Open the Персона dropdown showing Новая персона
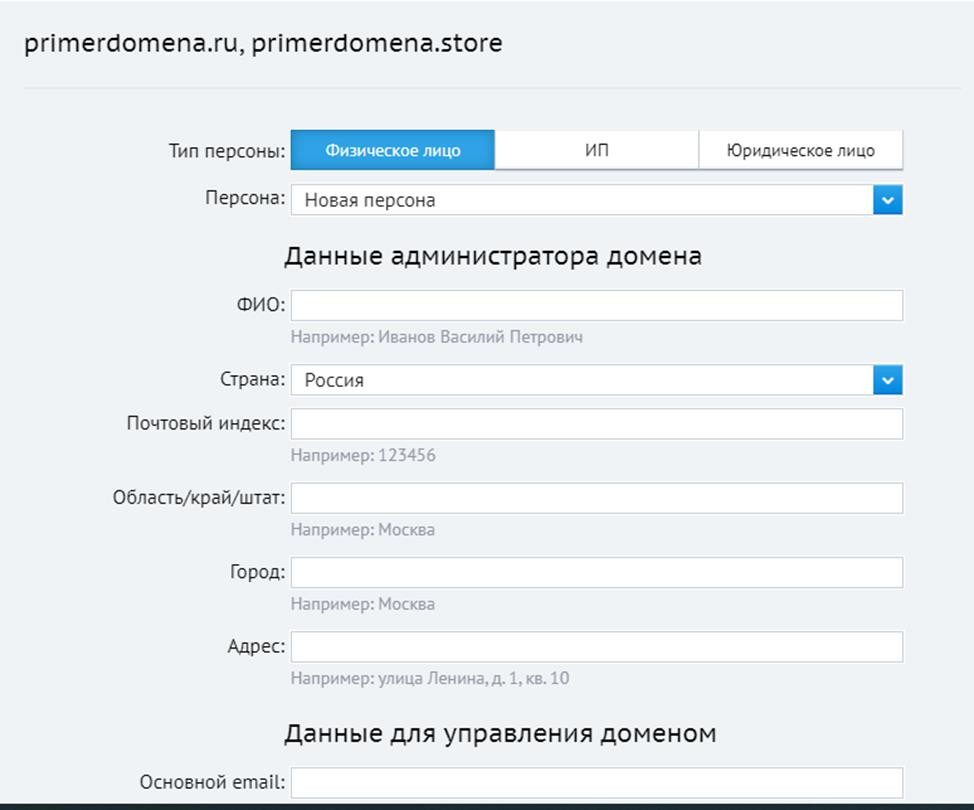Viewport: 974px width, 810px height. (x=582, y=200)
